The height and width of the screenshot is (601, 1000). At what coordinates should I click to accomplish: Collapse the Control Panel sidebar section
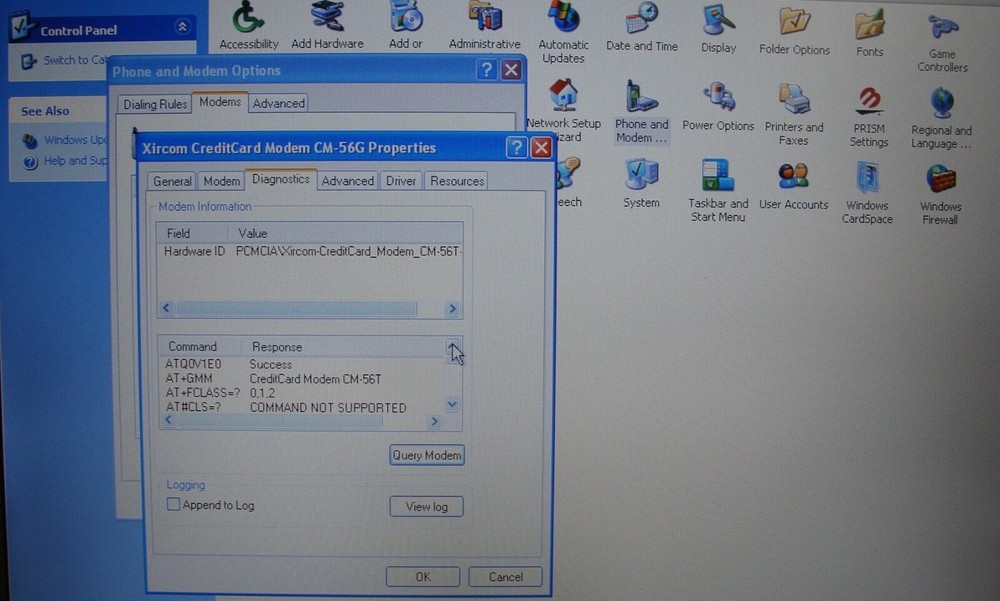[x=182, y=27]
